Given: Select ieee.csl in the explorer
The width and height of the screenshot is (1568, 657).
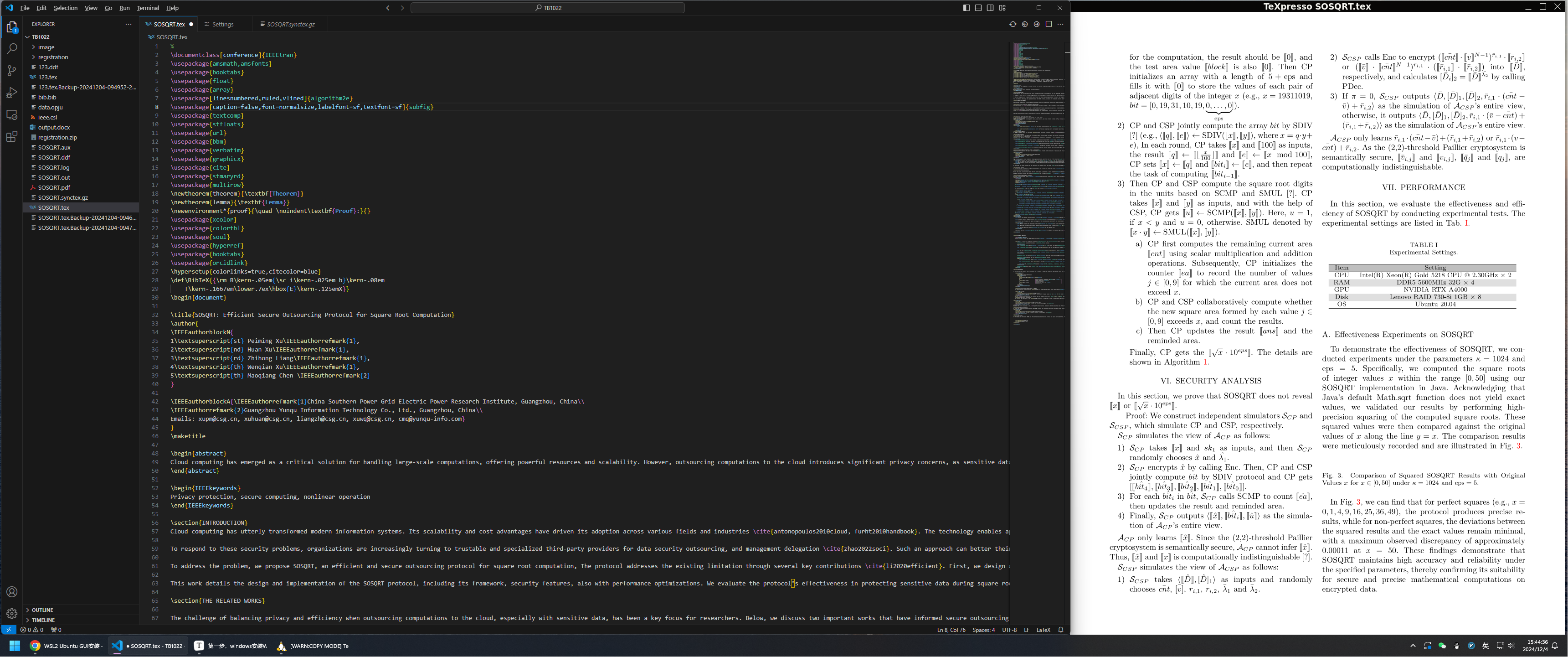Looking at the screenshot, I should [81, 117].
